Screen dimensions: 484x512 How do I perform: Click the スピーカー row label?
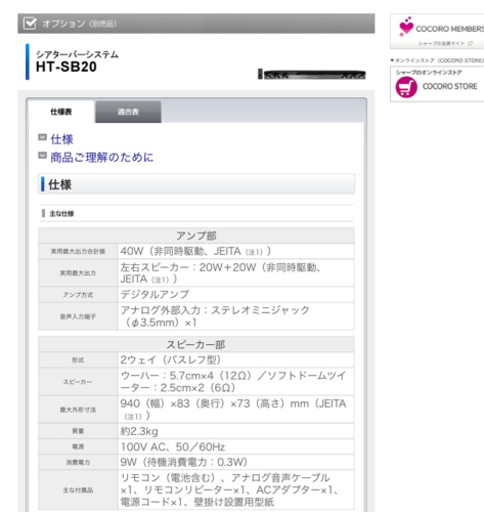78,382
